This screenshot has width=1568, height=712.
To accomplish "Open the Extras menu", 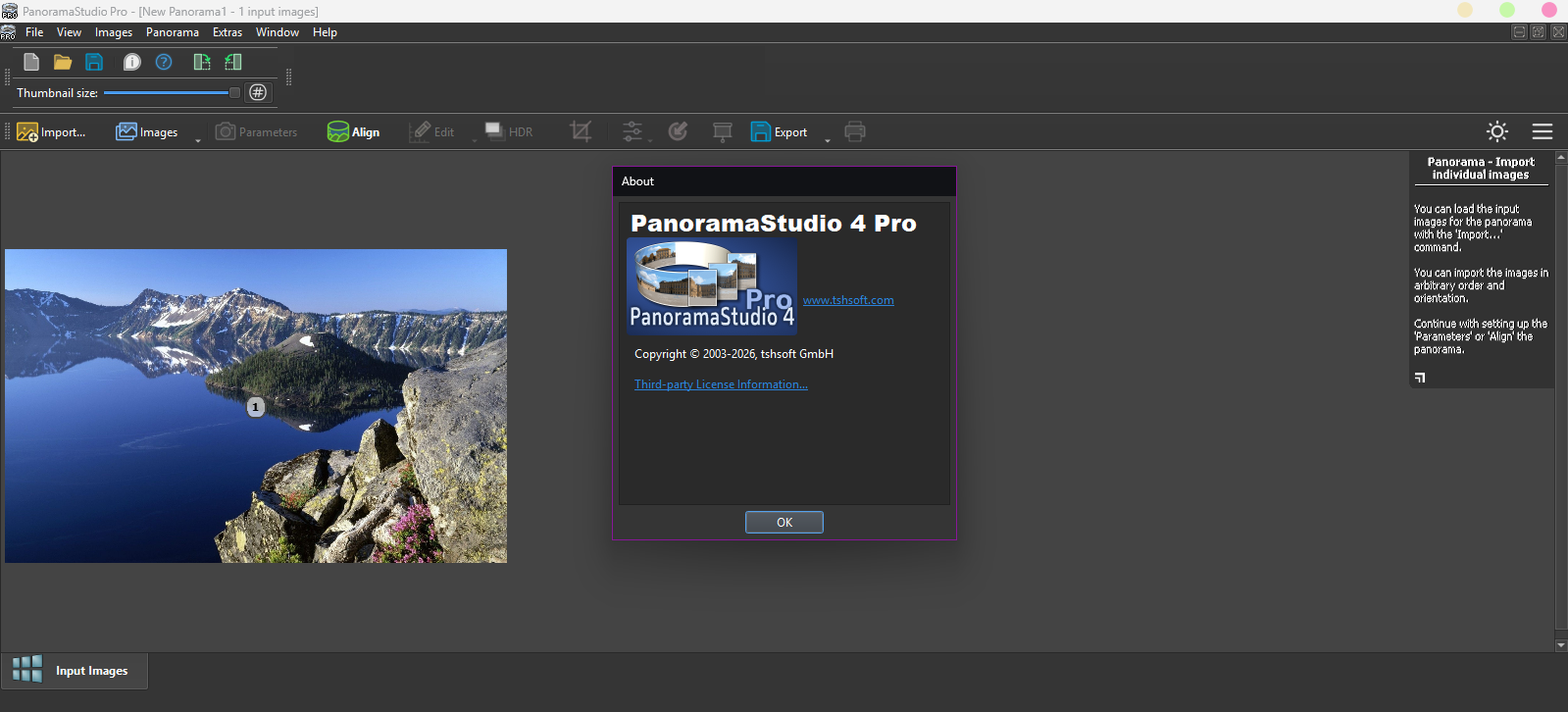I will 228,32.
